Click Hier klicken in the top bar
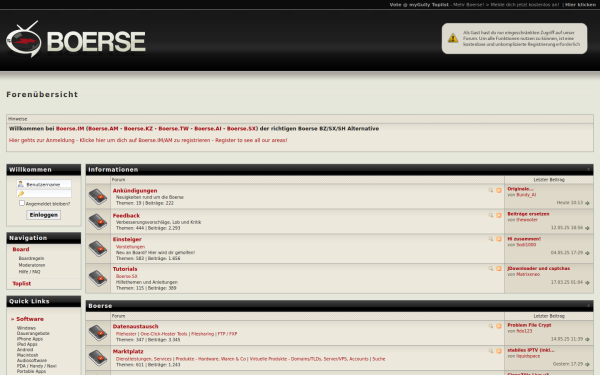 click(580, 5)
